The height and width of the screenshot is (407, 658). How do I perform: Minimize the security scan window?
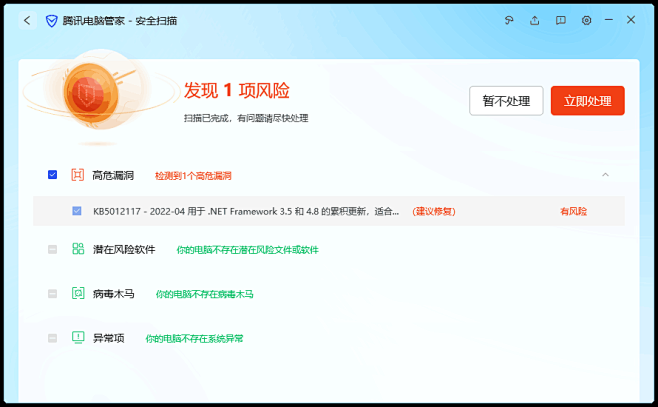tap(612, 20)
